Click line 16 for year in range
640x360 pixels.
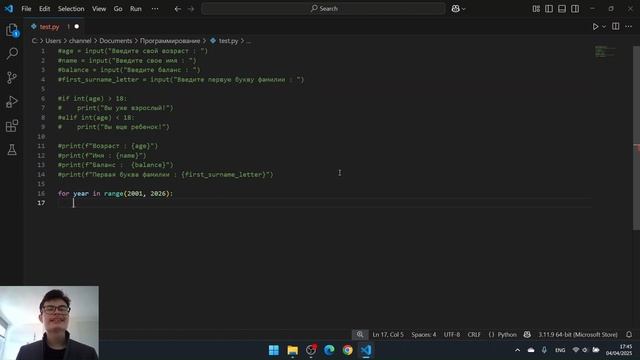coord(116,193)
